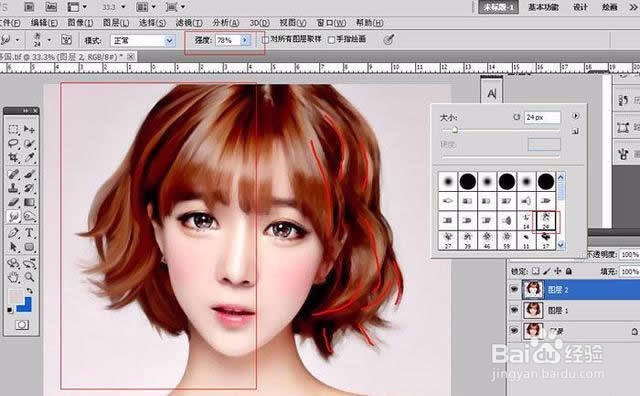
Task: Select the Quick Selection tool
Action: 29,143
